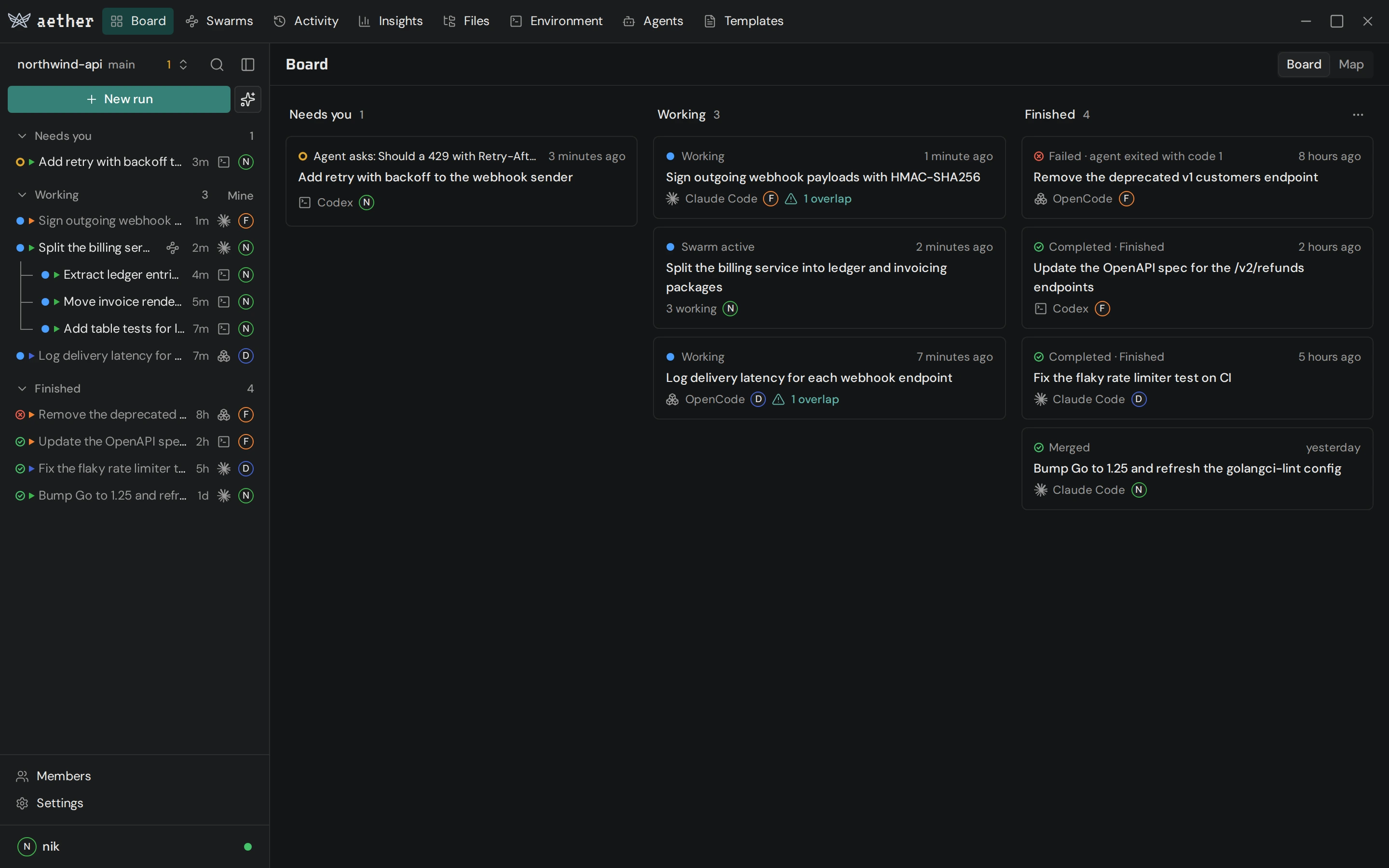Open the Files tab
Image resolution: width=1389 pixels, height=868 pixels.
(x=466, y=21)
